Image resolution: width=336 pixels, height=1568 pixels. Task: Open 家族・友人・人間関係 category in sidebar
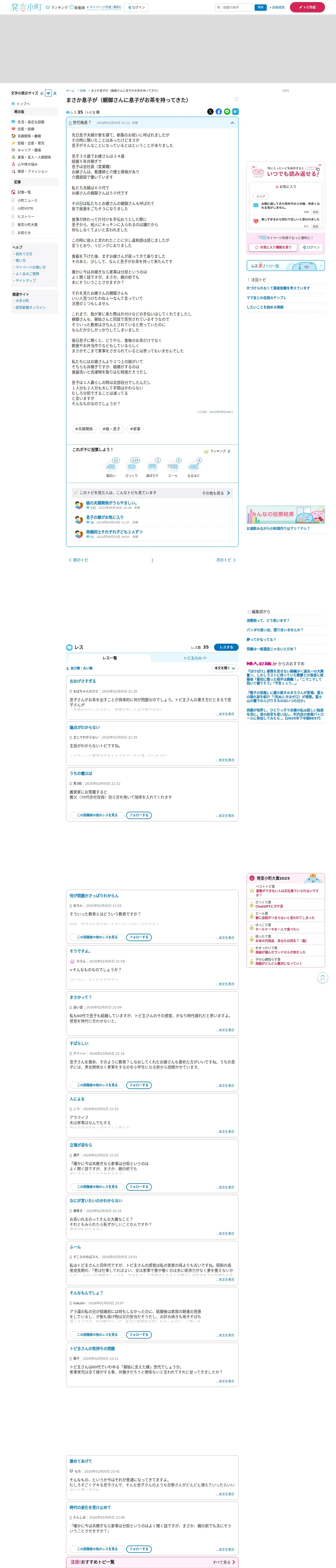coord(34,157)
